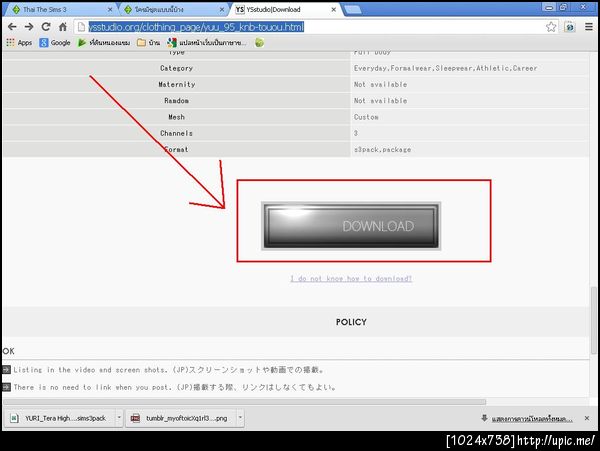The height and width of the screenshot is (451, 600).
Task: Click the Category row value text
Action: 445,68
